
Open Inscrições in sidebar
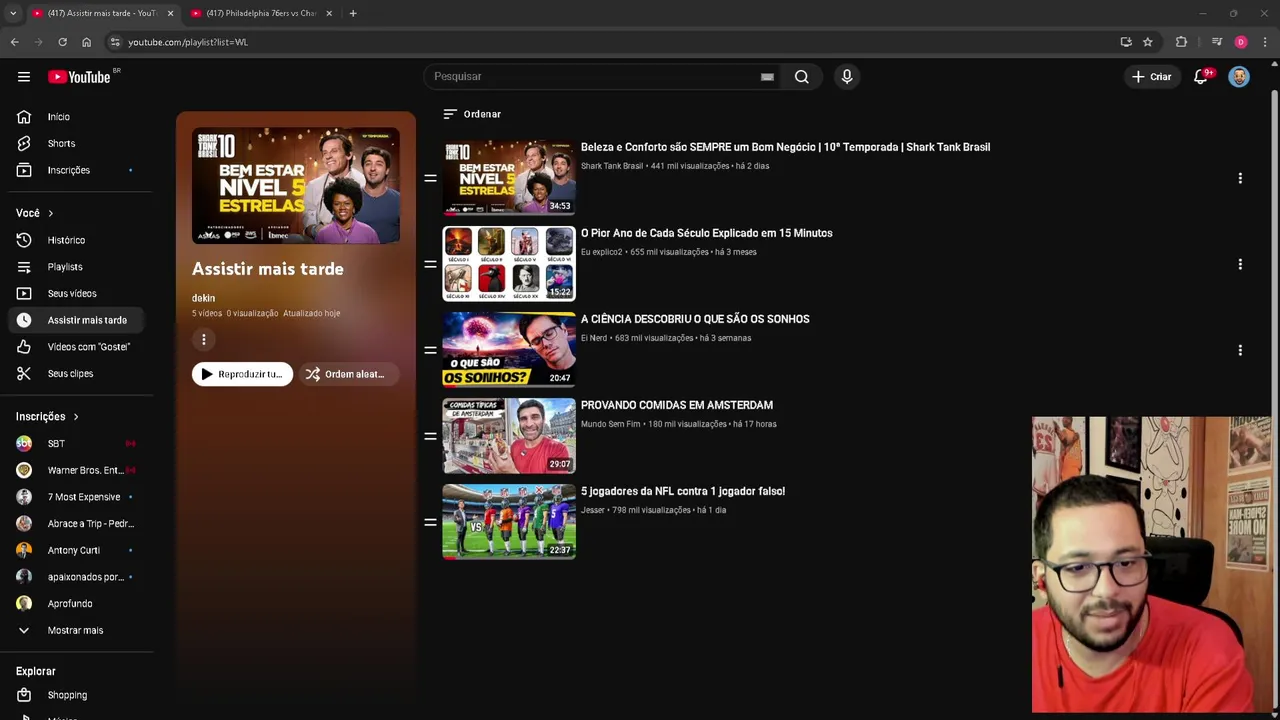[x=78, y=170]
